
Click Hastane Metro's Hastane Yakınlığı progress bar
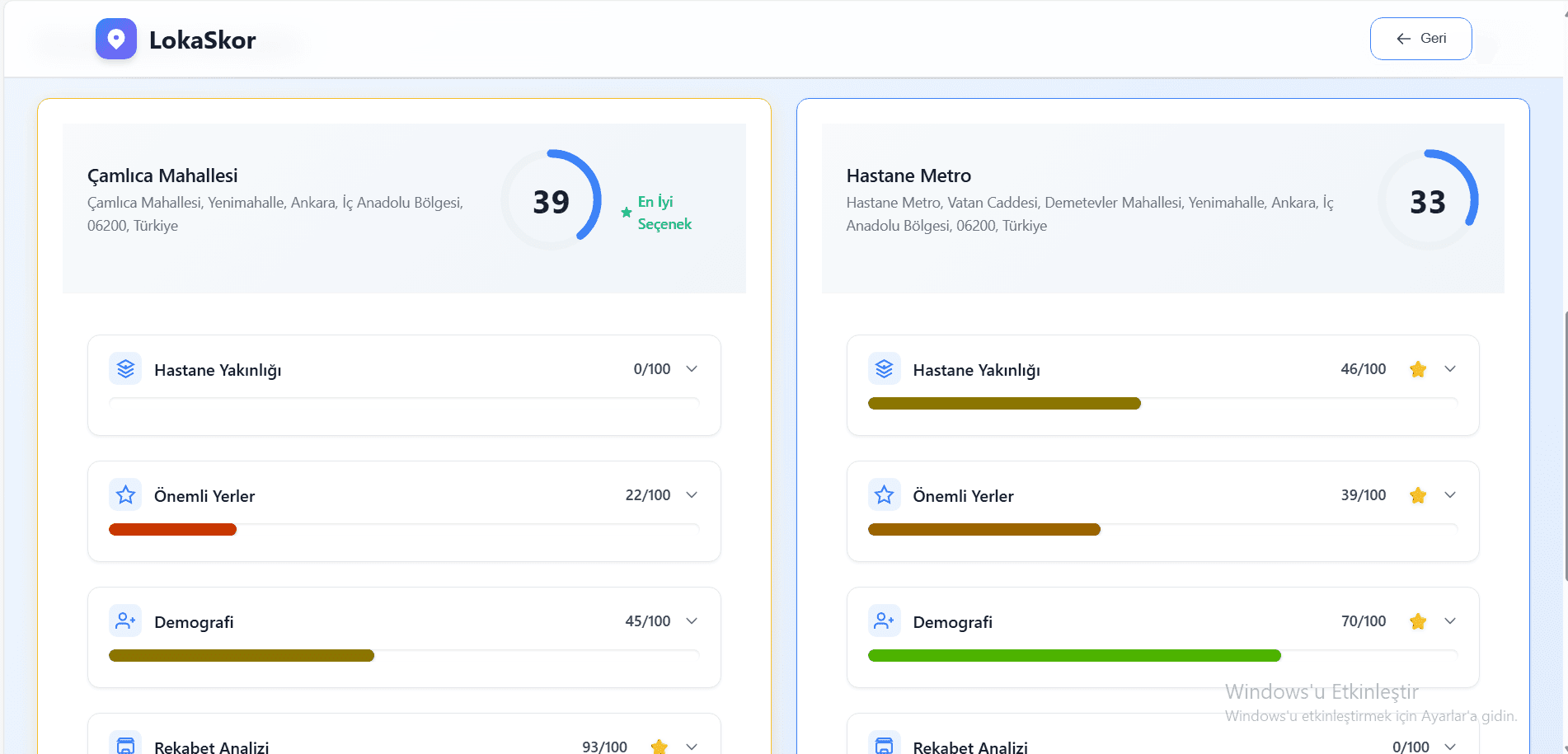coord(1004,404)
